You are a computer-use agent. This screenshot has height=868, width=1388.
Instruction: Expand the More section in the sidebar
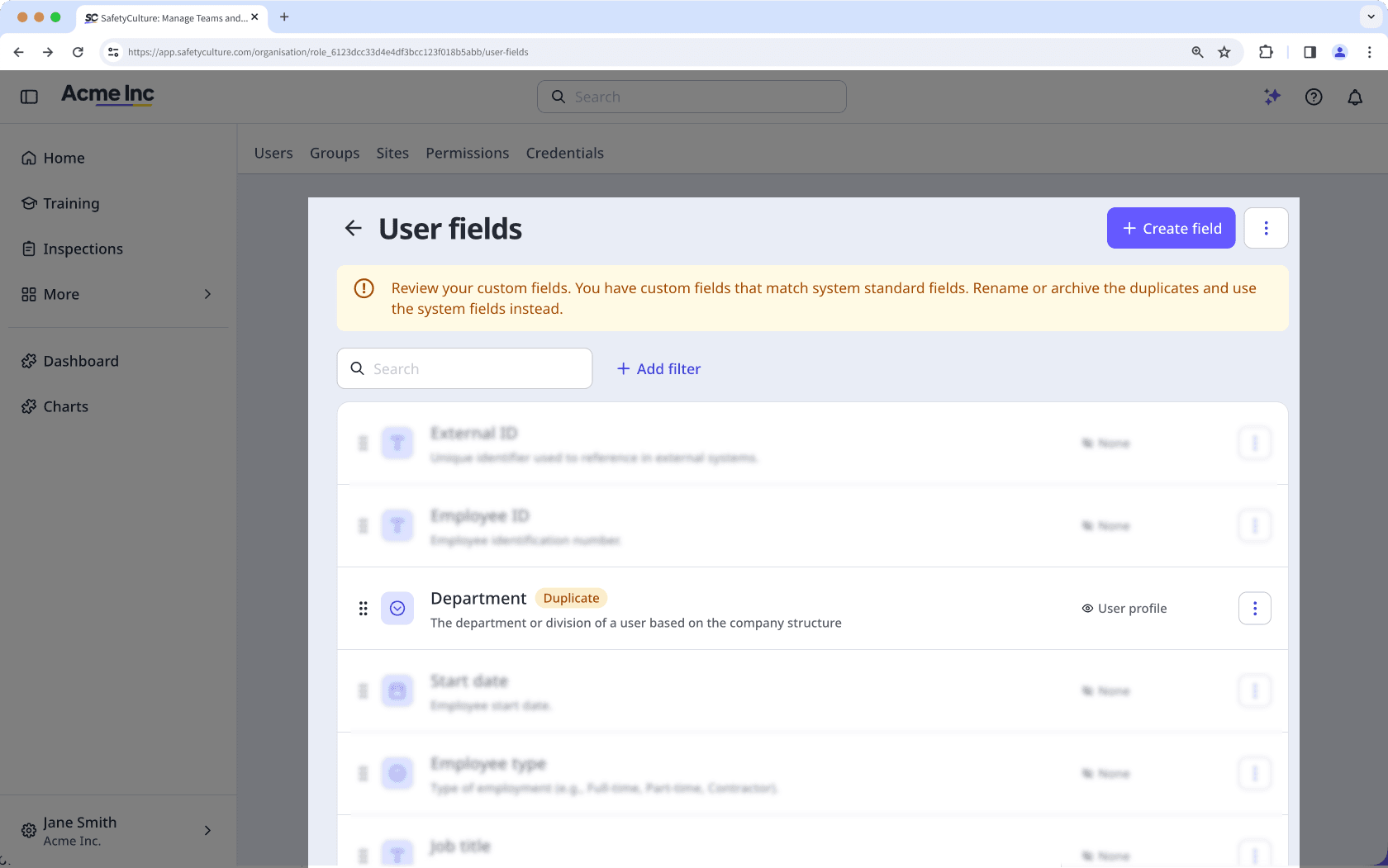61,294
